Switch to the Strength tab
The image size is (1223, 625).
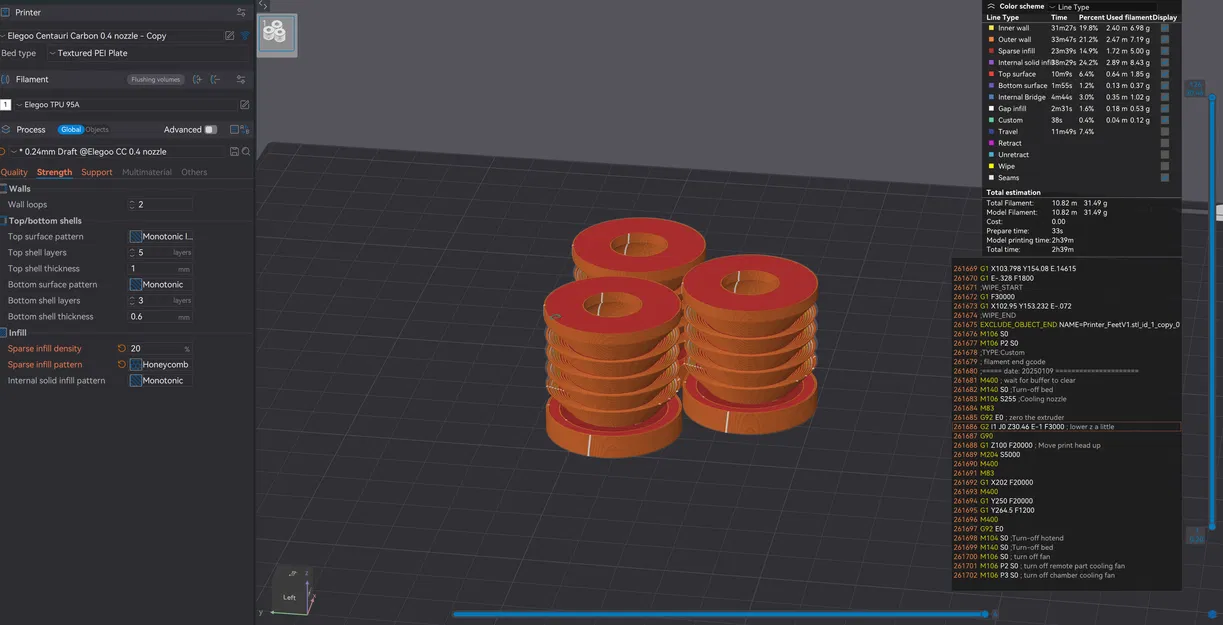tap(54, 172)
